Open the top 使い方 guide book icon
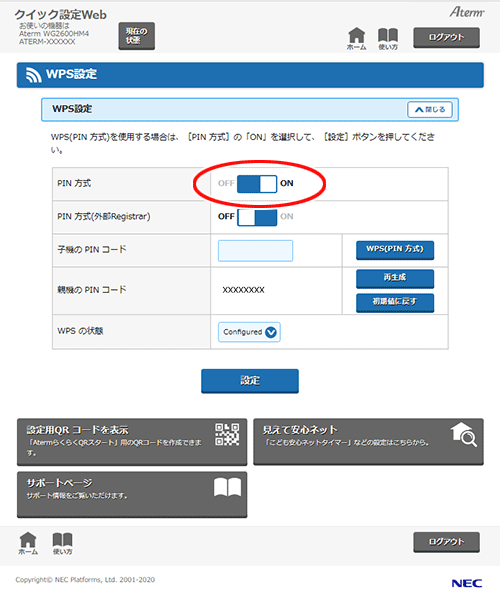Image resolution: width=500 pixels, height=605 pixels. pyautogui.click(x=388, y=39)
